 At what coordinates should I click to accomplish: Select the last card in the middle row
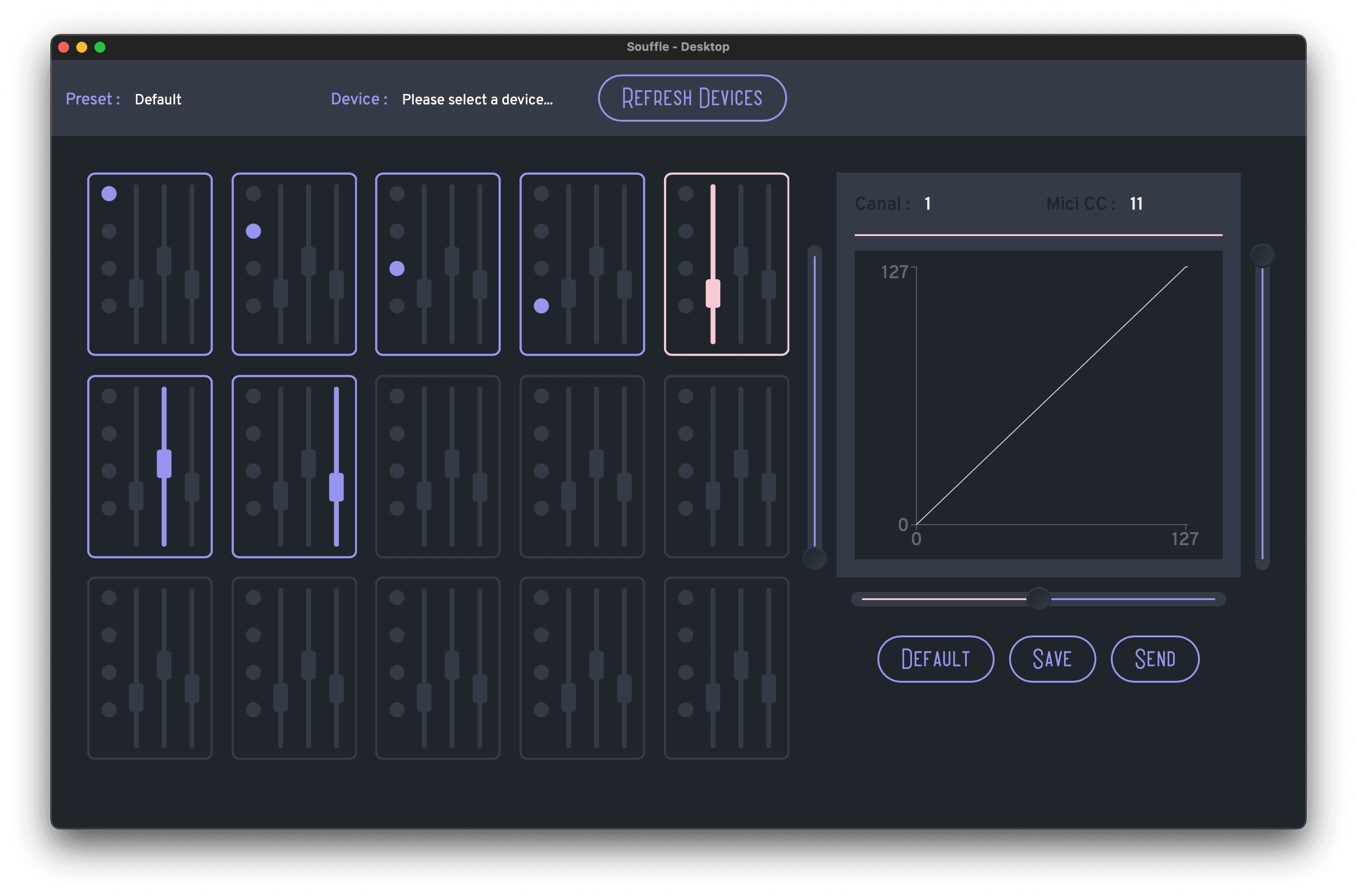click(x=726, y=466)
